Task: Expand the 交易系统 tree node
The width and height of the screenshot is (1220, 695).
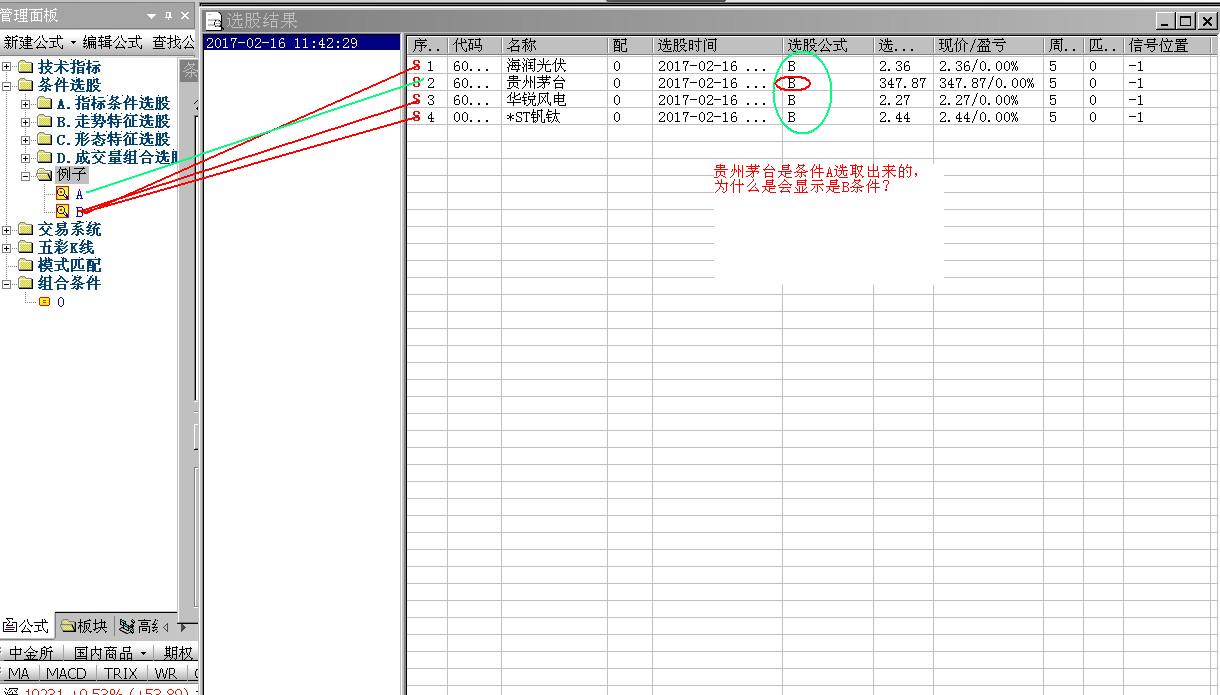Action: [x=8, y=230]
